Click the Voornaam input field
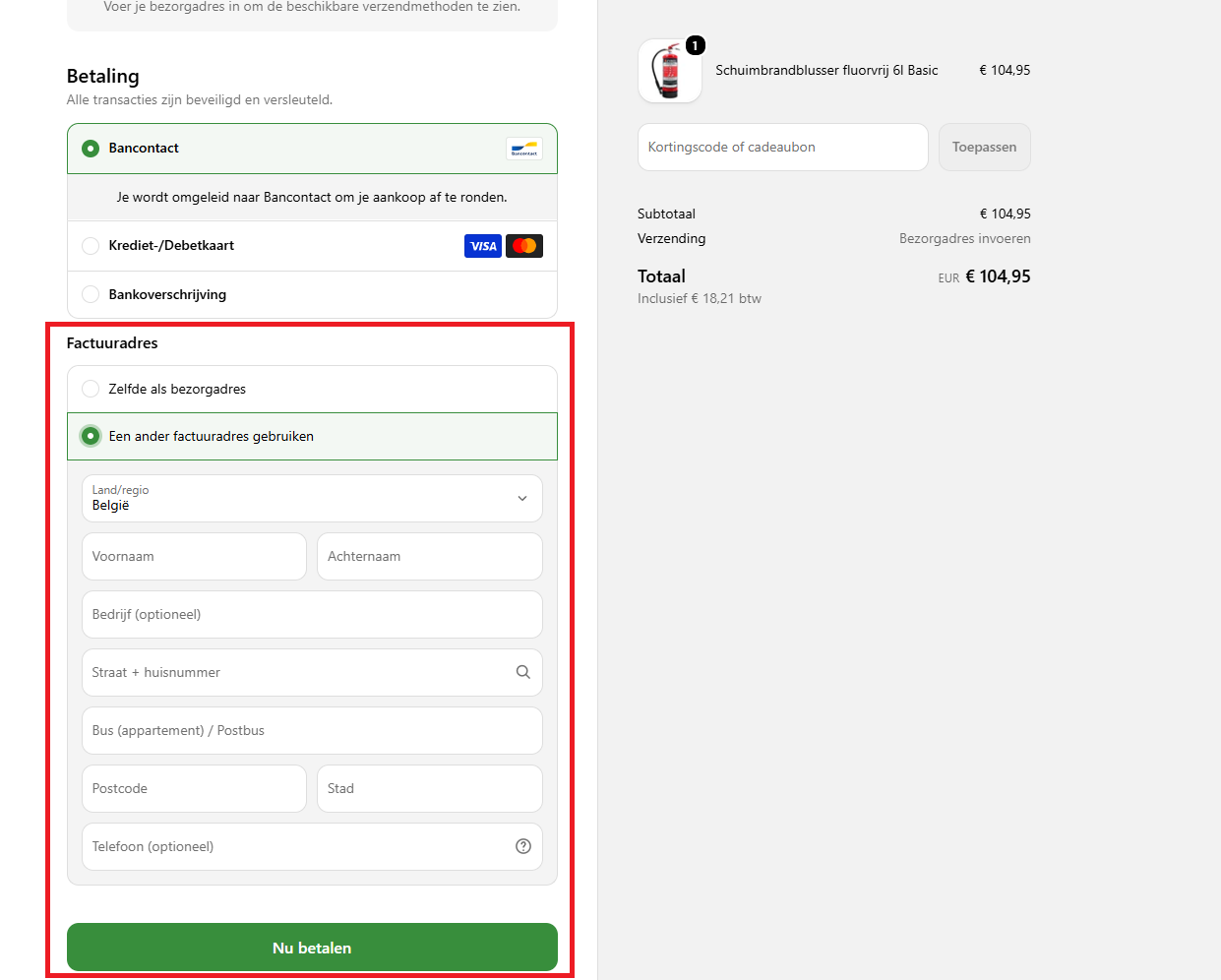The height and width of the screenshot is (980, 1221). click(x=194, y=556)
